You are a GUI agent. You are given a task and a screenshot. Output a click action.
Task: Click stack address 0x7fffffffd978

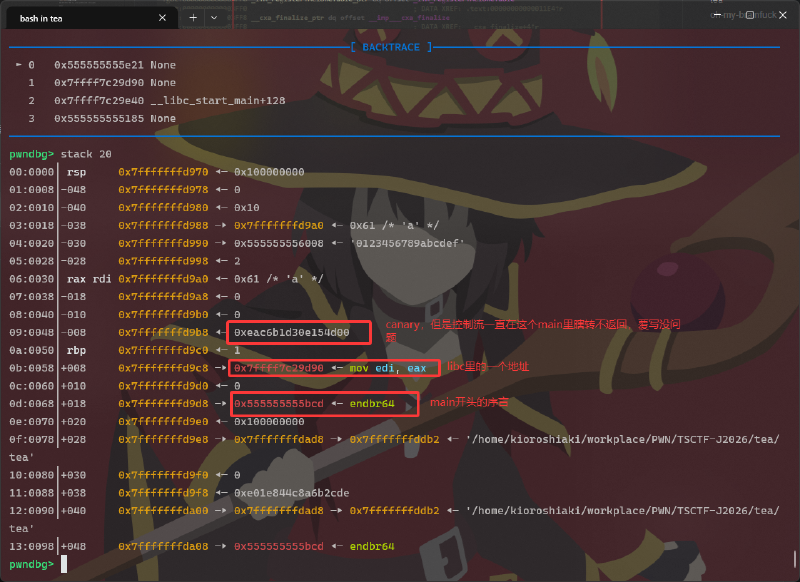tap(163, 190)
